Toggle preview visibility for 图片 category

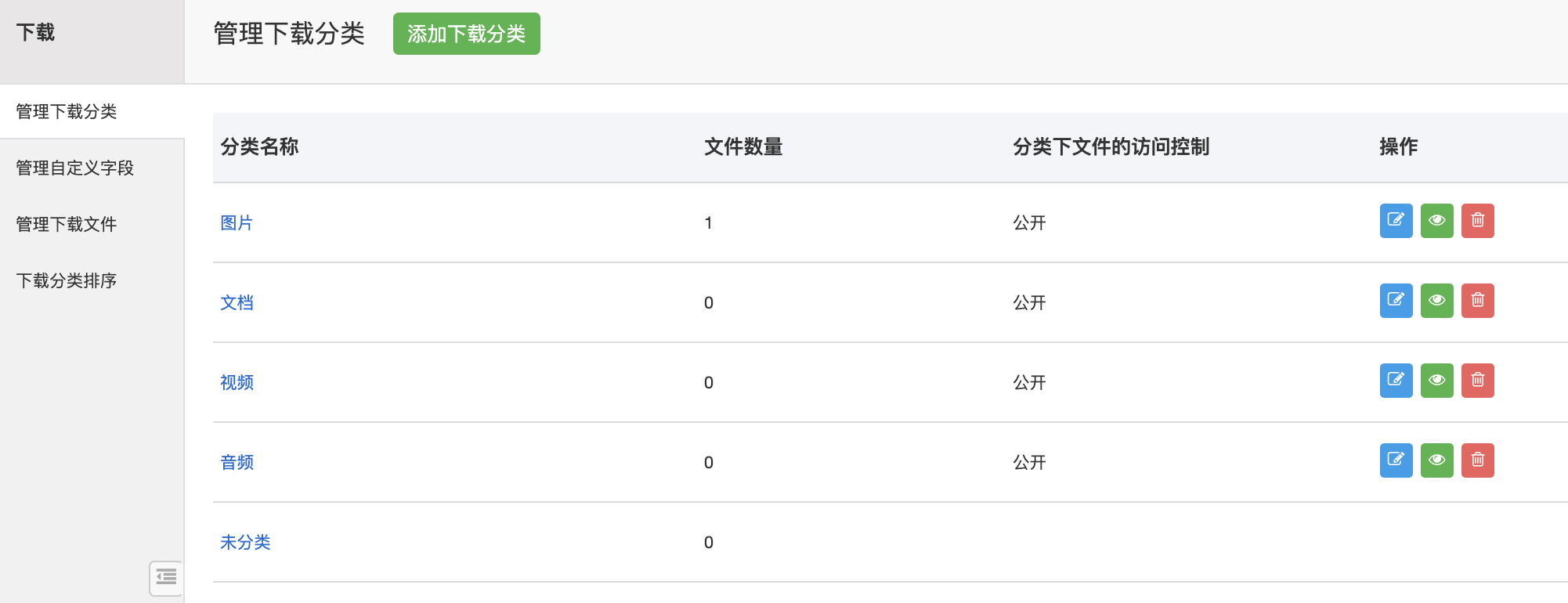pyautogui.click(x=1436, y=222)
